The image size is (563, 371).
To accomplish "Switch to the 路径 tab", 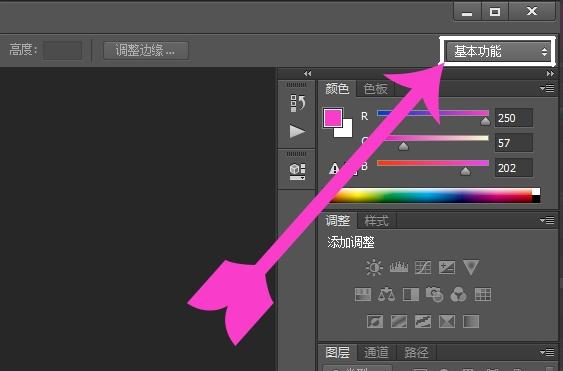I will [x=416, y=353].
